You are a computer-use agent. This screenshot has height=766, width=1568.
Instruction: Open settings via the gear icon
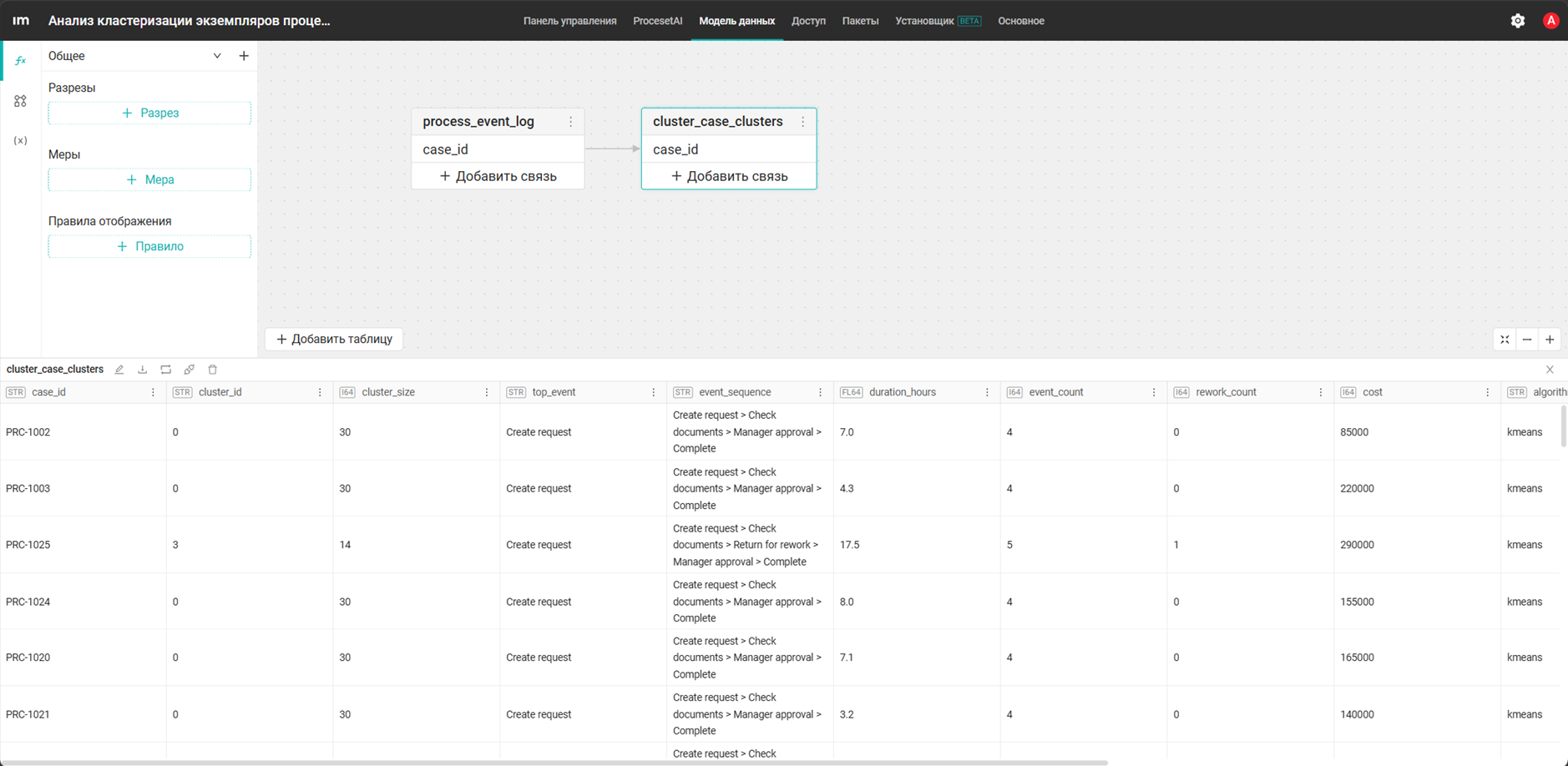click(x=1518, y=21)
